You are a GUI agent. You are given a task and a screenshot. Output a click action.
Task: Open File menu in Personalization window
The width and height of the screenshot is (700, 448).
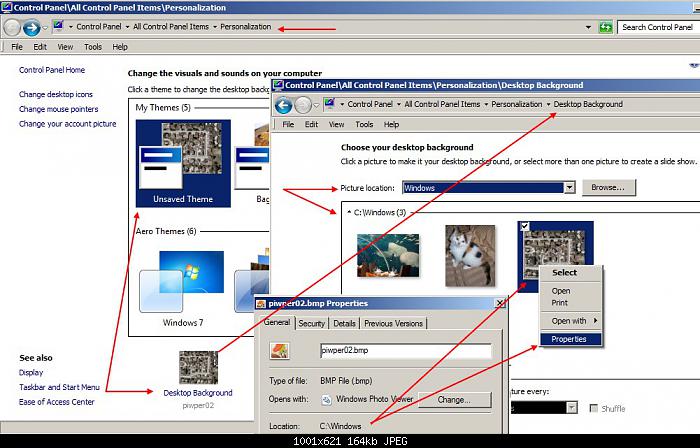pyautogui.click(x=17, y=47)
